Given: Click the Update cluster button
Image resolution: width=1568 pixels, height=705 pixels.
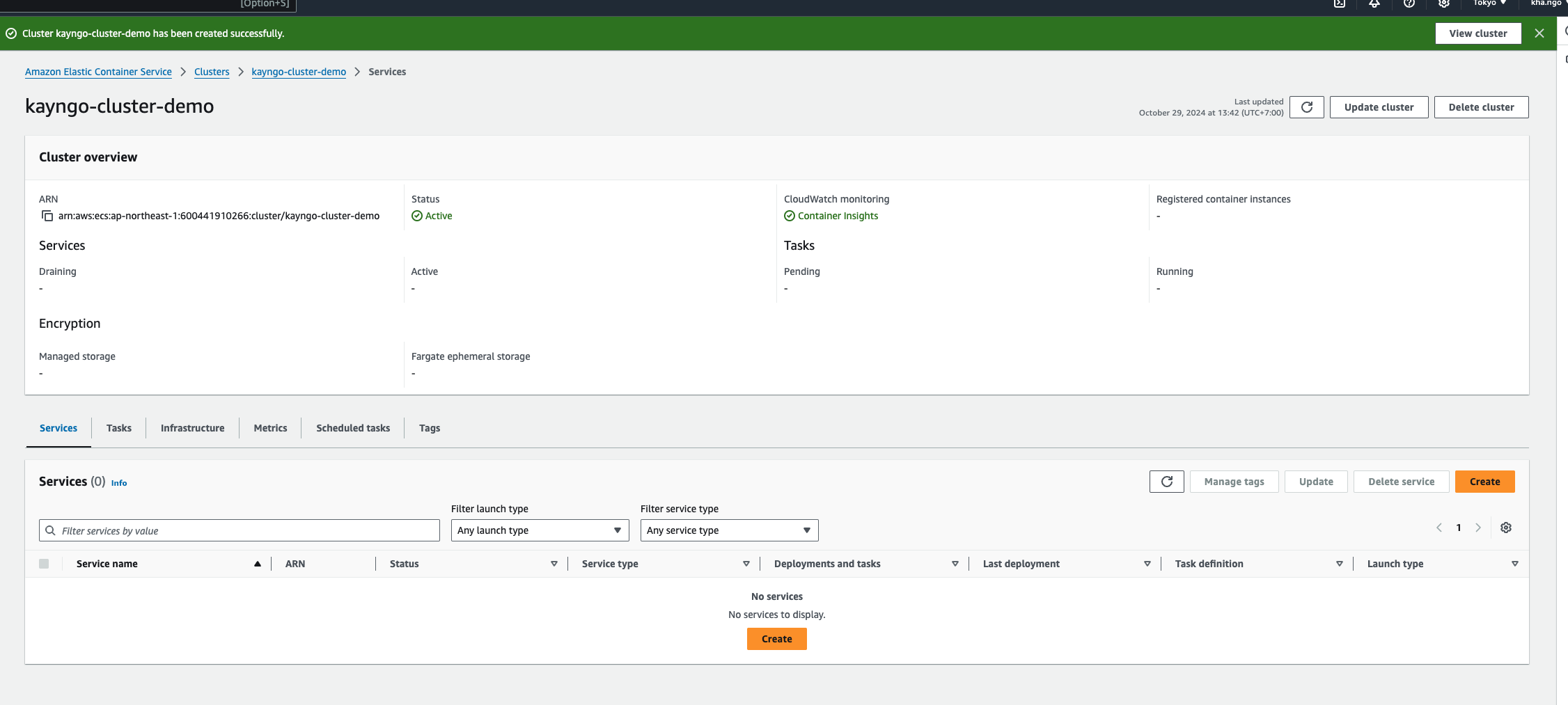Looking at the screenshot, I should 1379,107.
